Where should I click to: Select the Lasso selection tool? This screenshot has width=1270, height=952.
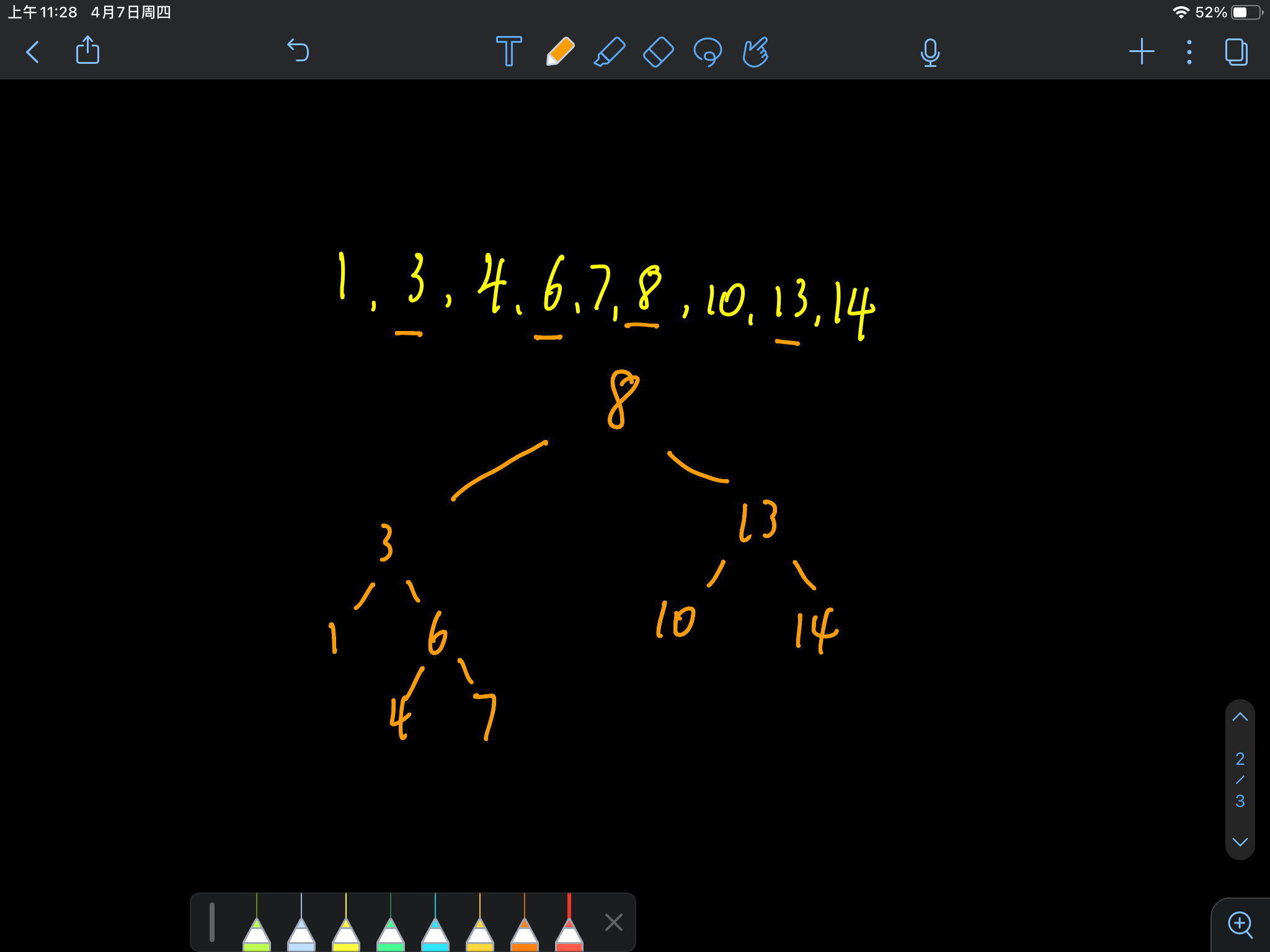(x=708, y=51)
